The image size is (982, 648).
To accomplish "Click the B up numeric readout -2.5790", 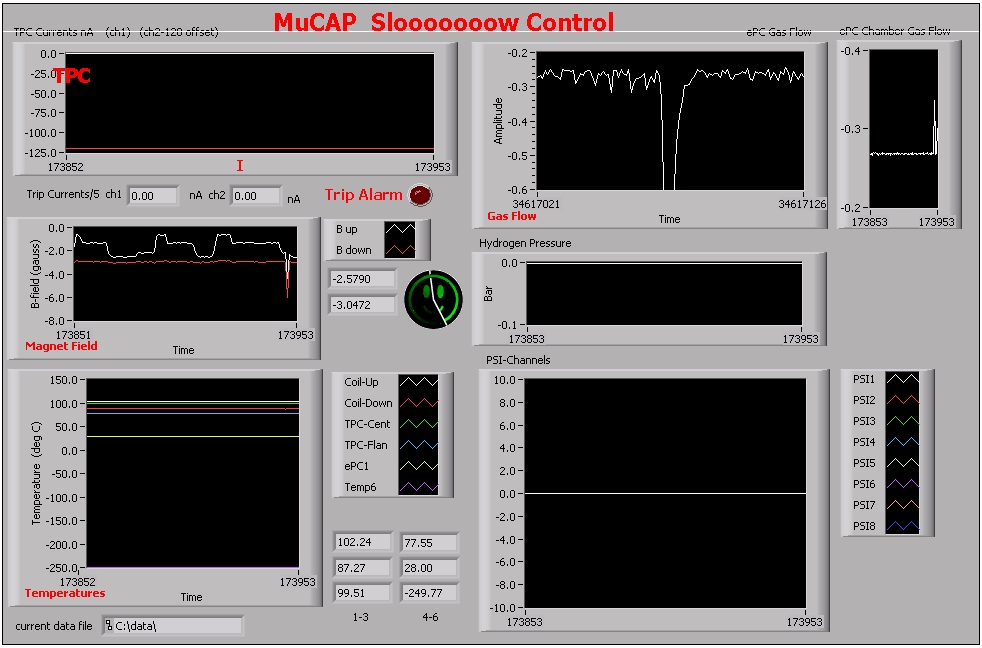I will [360, 279].
